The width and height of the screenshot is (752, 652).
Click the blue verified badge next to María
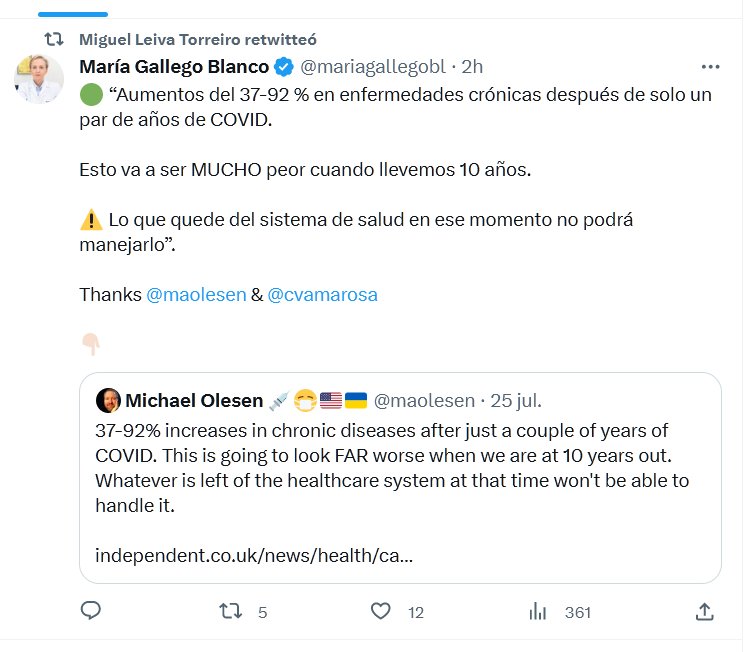(x=283, y=67)
